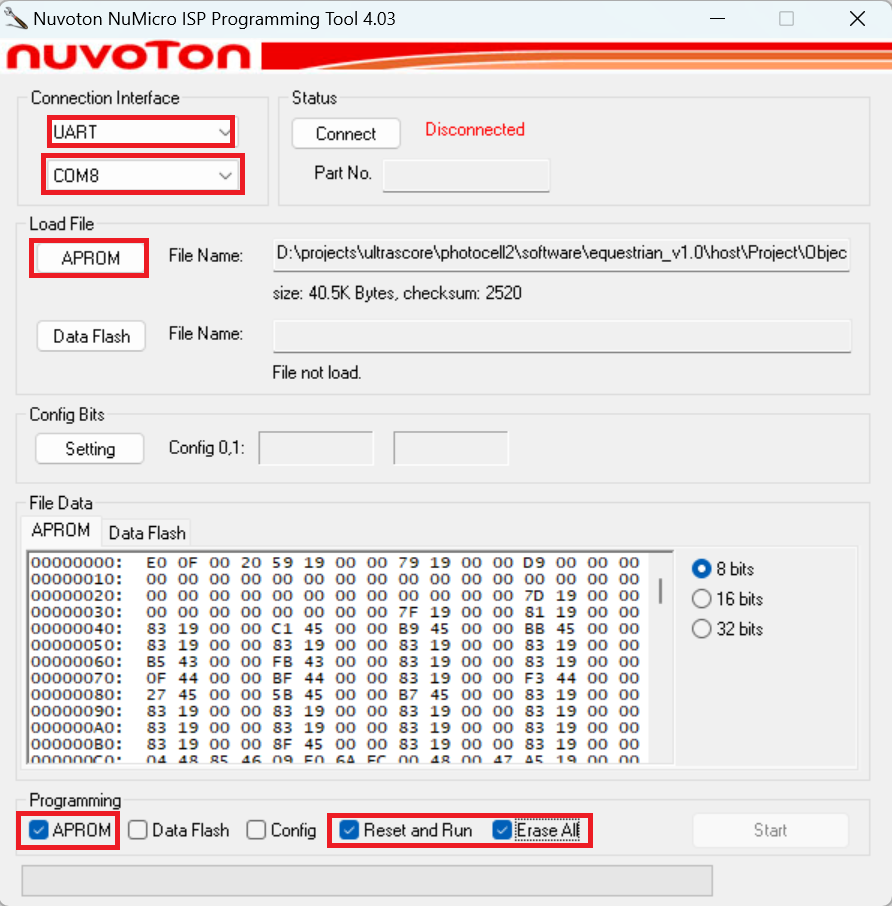The width and height of the screenshot is (892, 906).
Task: Switch to the Data Flash tab
Action: [x=147, y=533]
